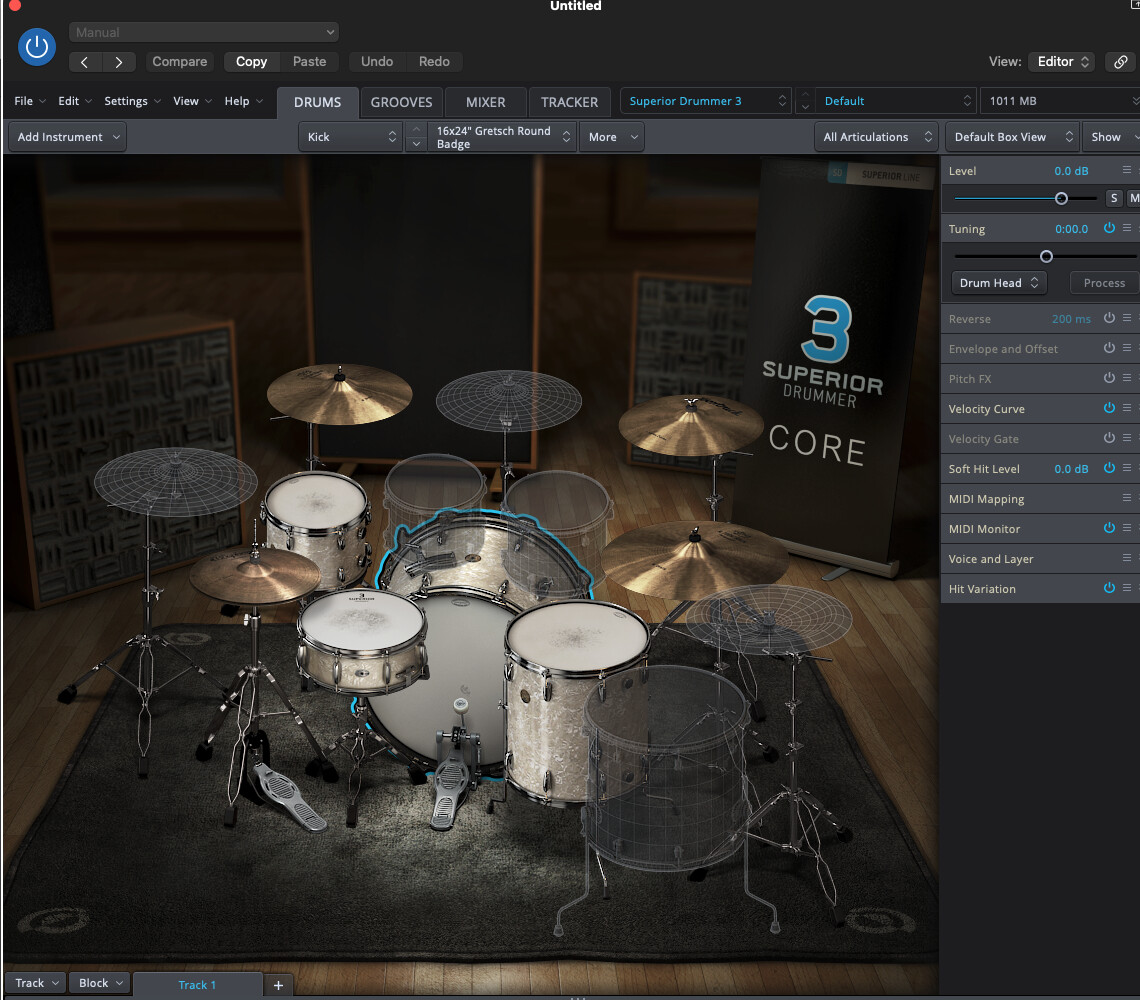The image size is (1140, 1000).
Task: Open the Reverse section menu icon
Action: [x=1126, y=318]
